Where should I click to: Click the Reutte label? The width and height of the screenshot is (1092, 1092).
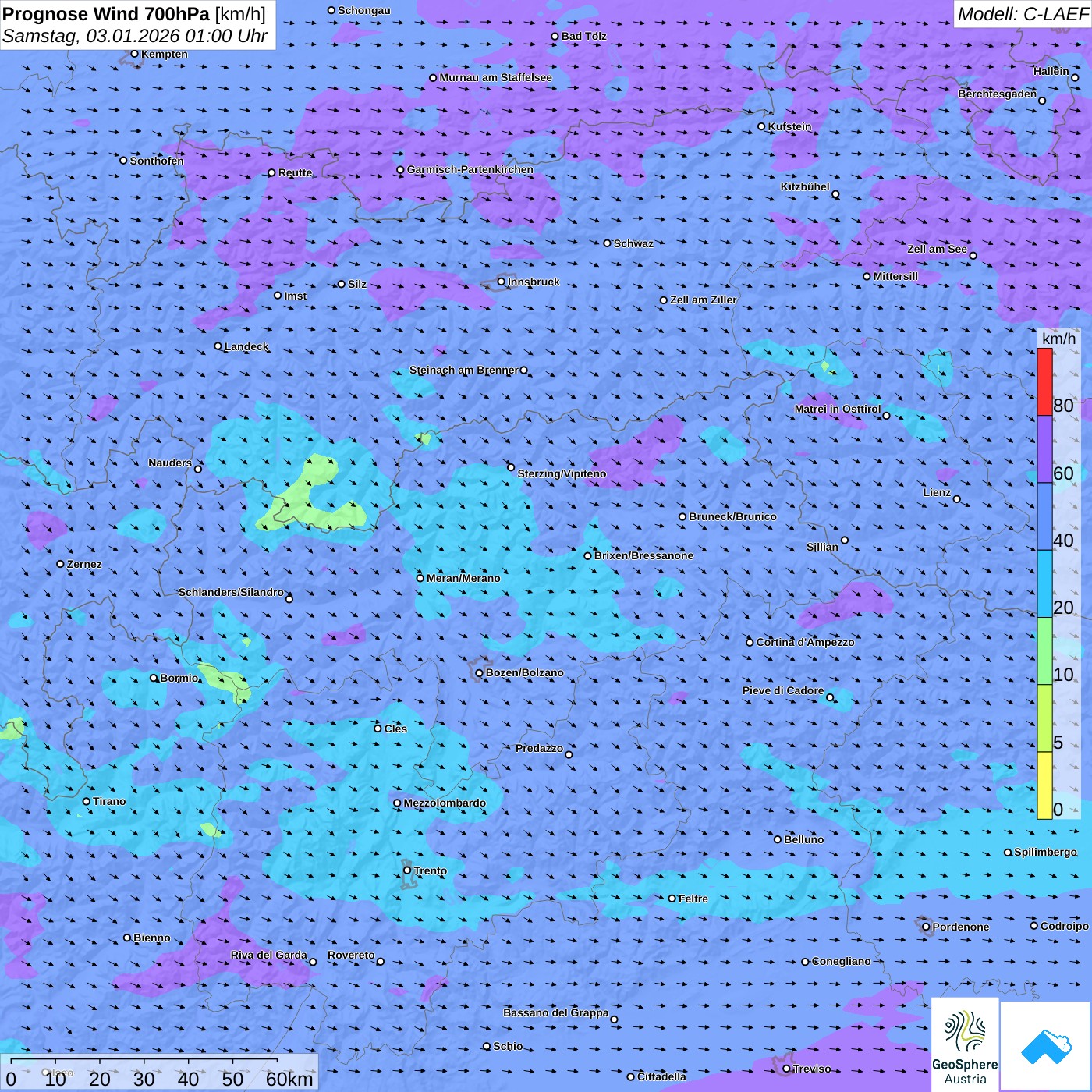(295, 172)
